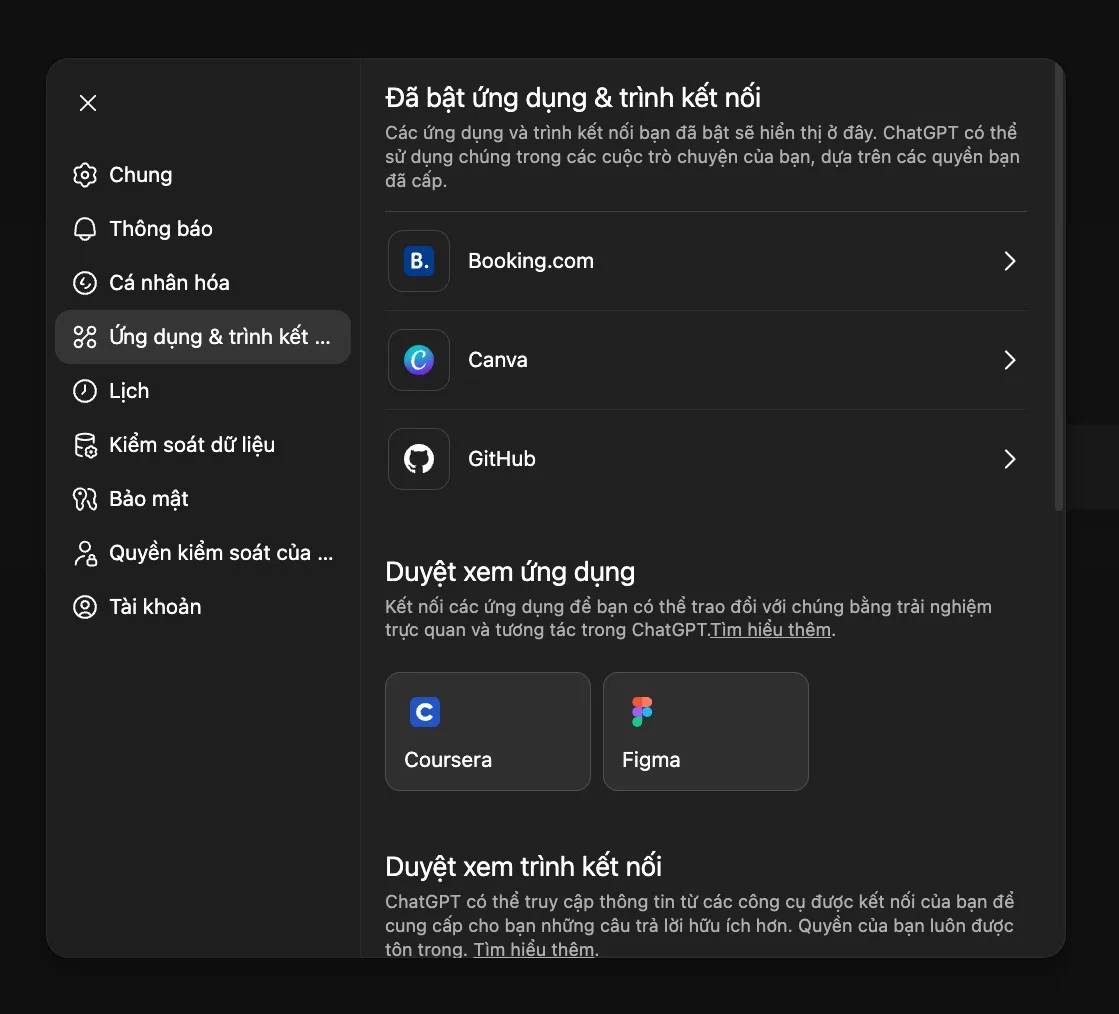Go to Lịch settings

coord(203,391)
